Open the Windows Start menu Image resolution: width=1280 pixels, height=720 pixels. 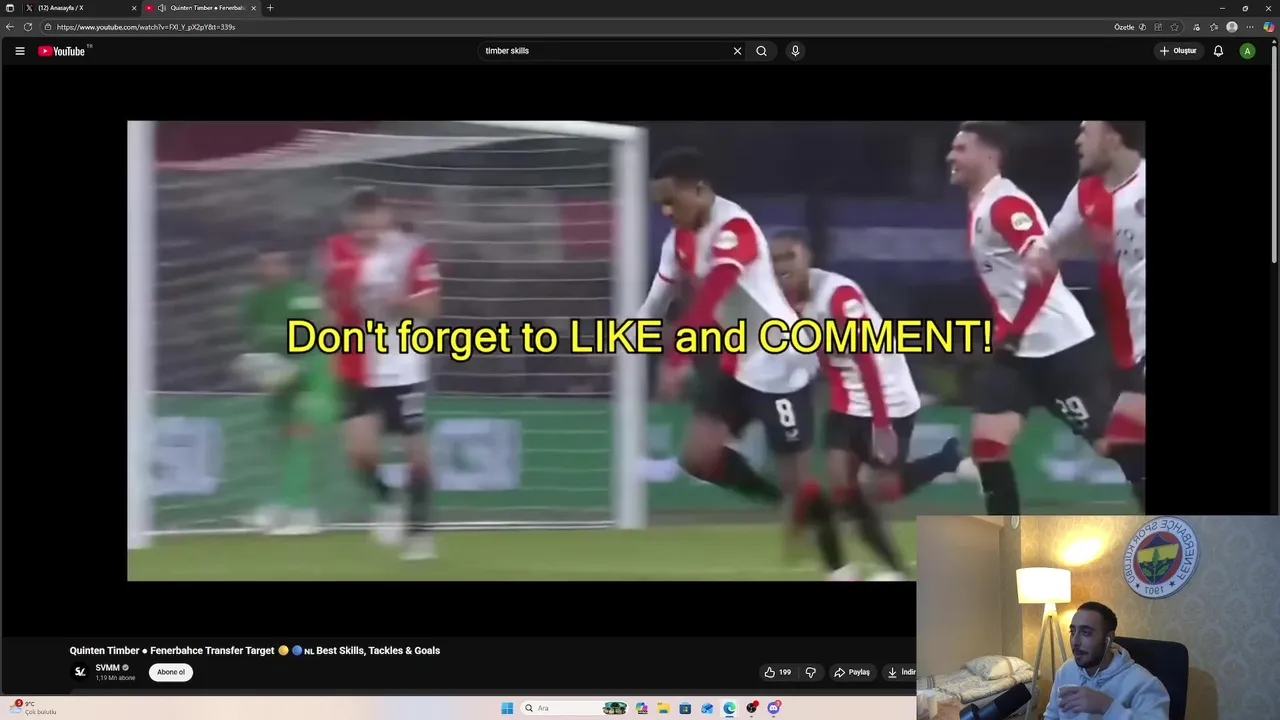[507, 708]
